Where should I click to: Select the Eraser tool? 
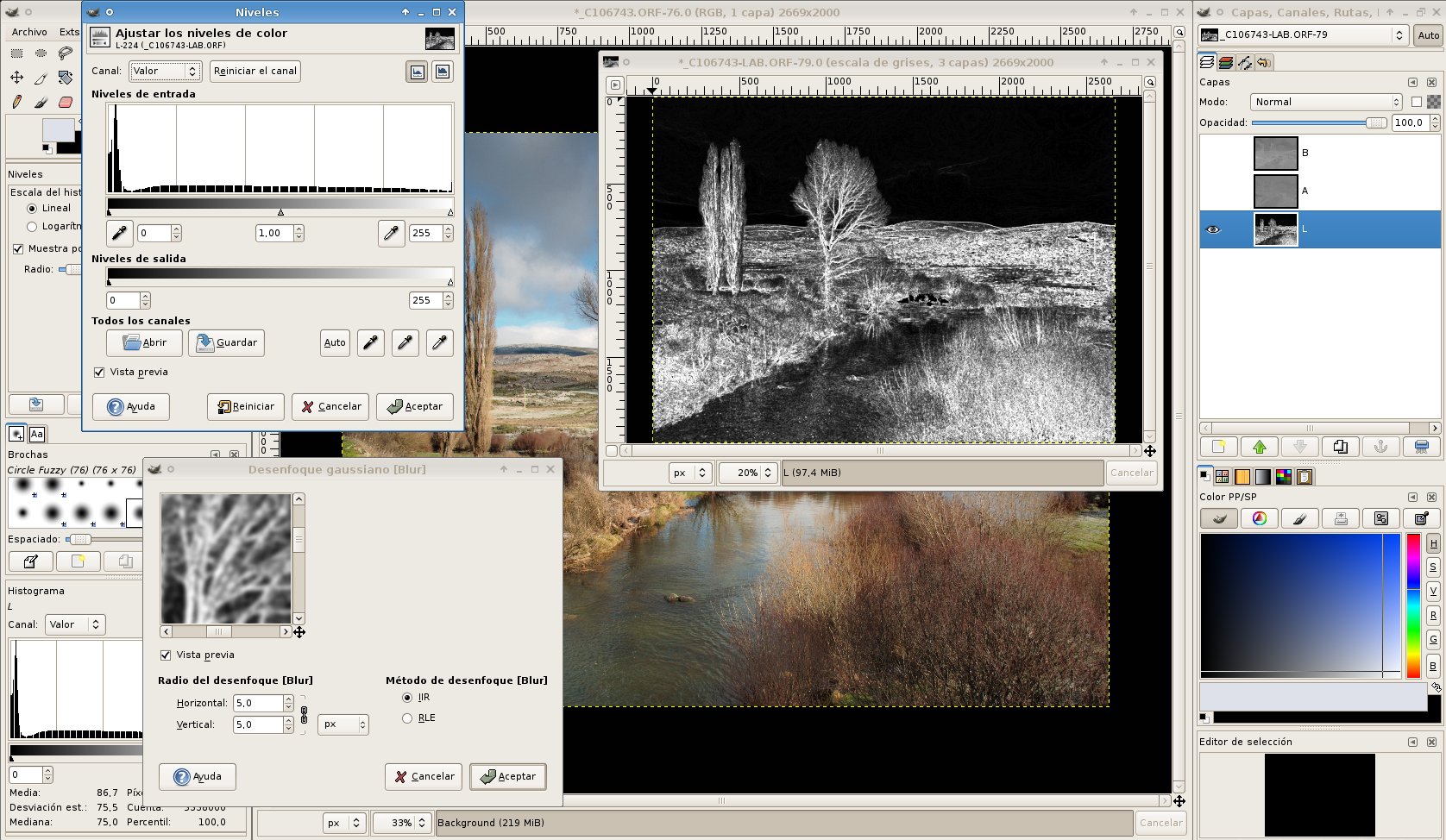point(66,102)
